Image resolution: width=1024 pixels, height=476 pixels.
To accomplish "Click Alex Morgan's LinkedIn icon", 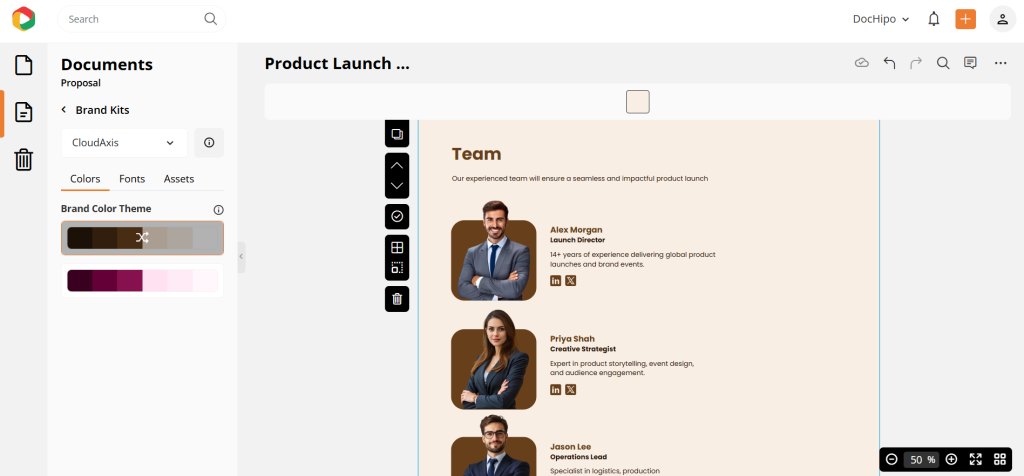I will [x=556, y=281].
